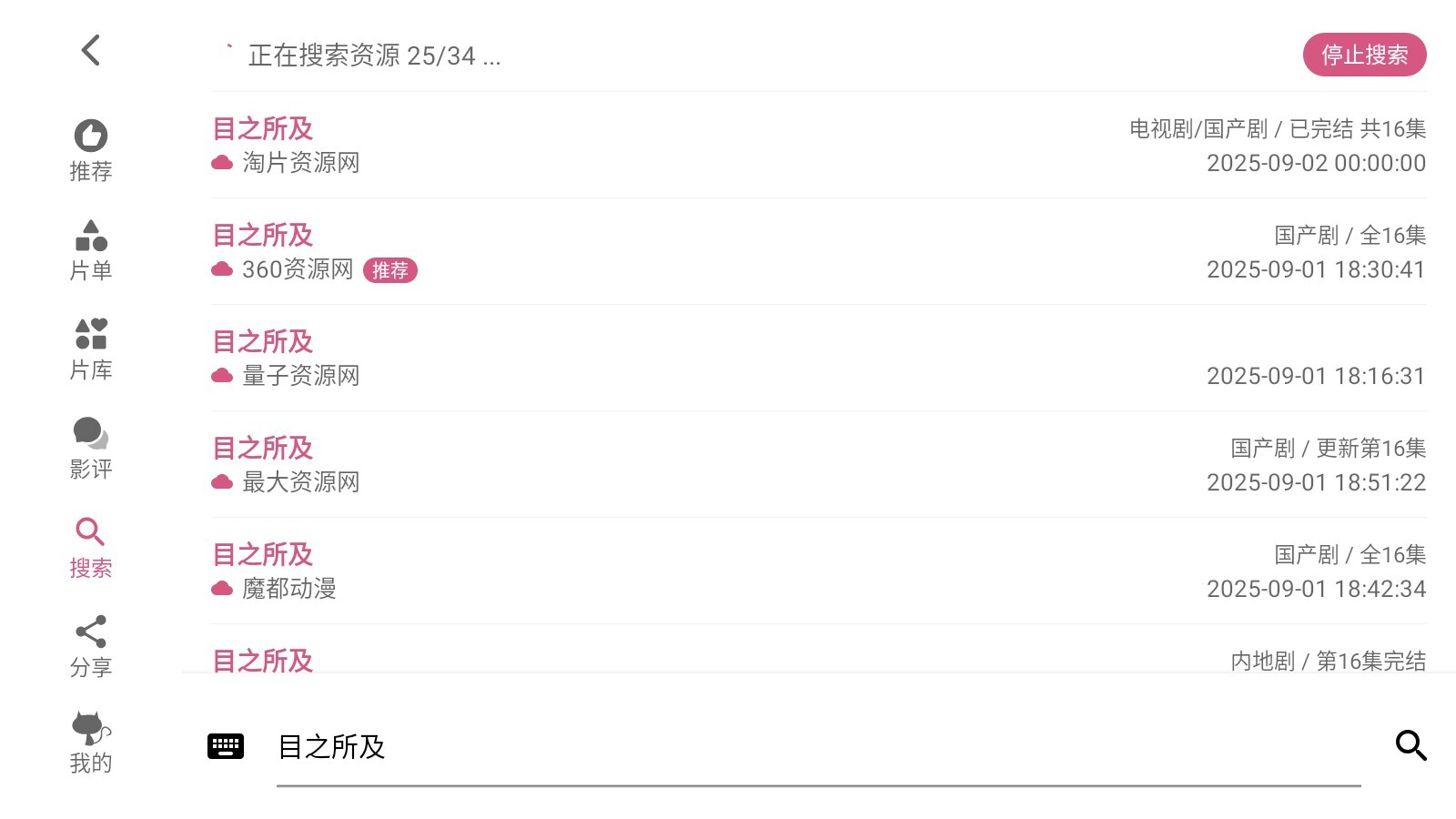Open the 最大资源网 search result

[x=817, y=464]
